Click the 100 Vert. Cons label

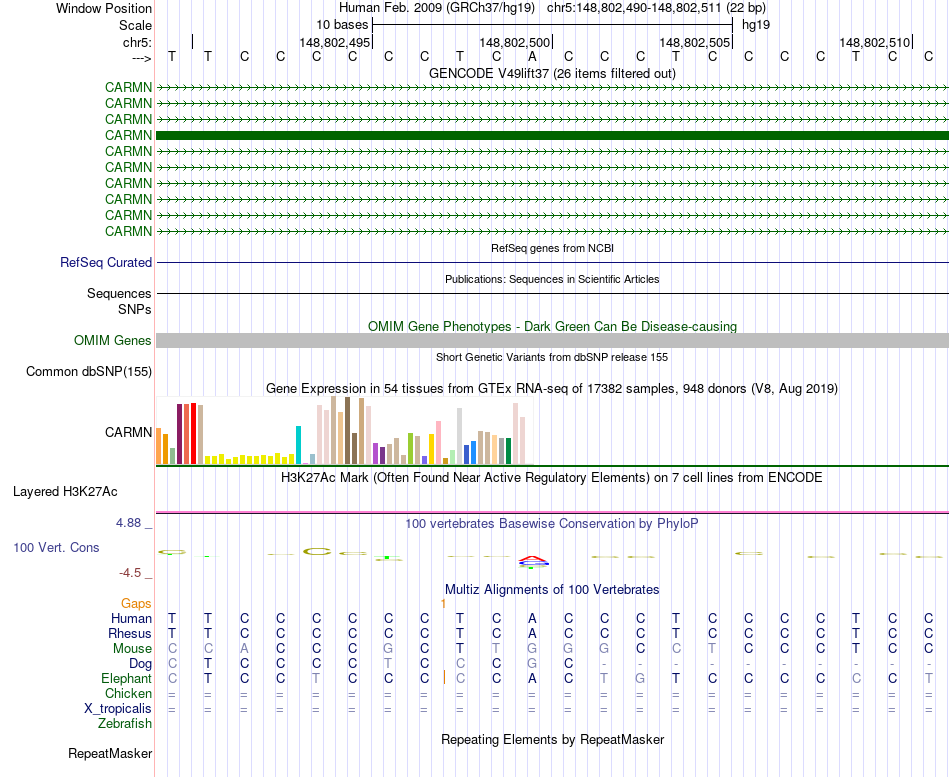[x=56, y=547]
